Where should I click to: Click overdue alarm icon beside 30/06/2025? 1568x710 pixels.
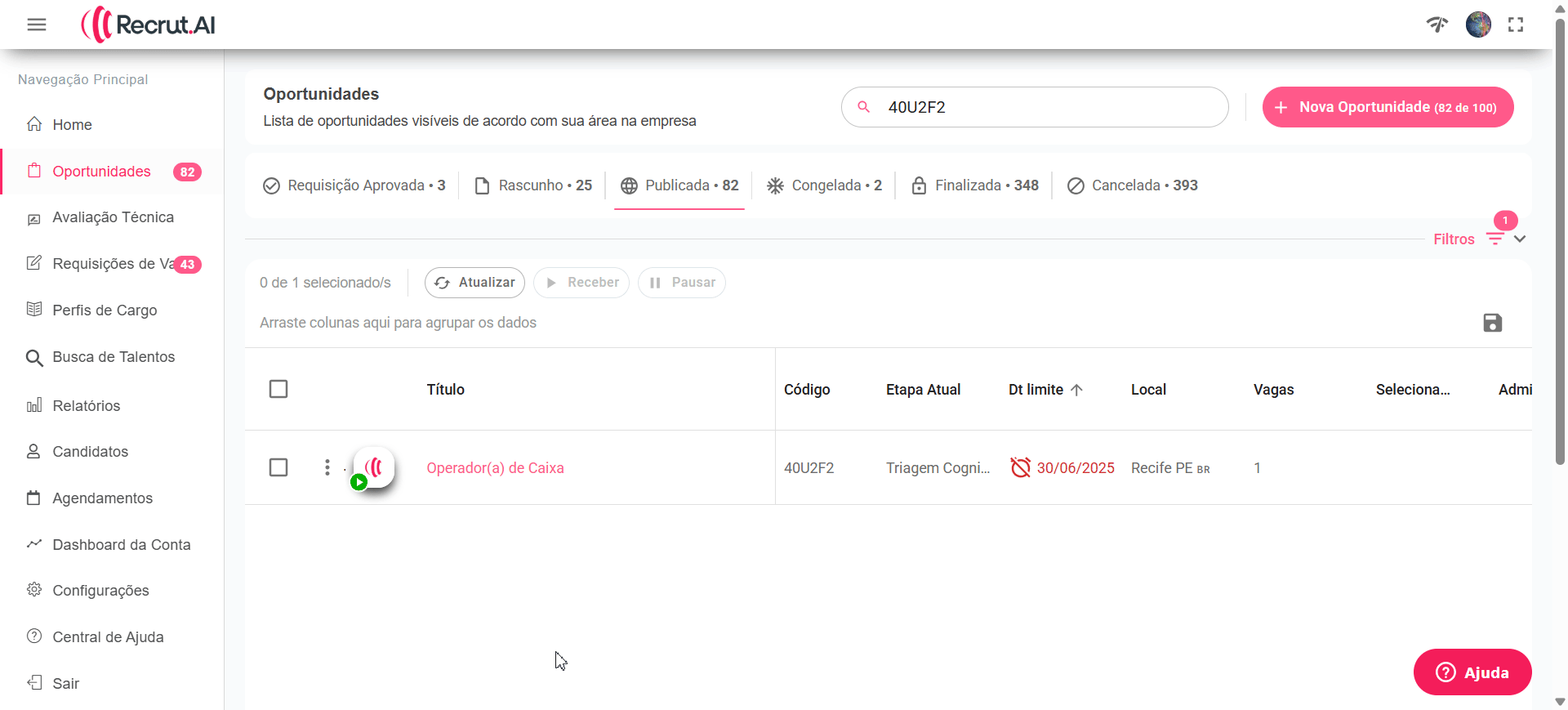[1020, 467]
